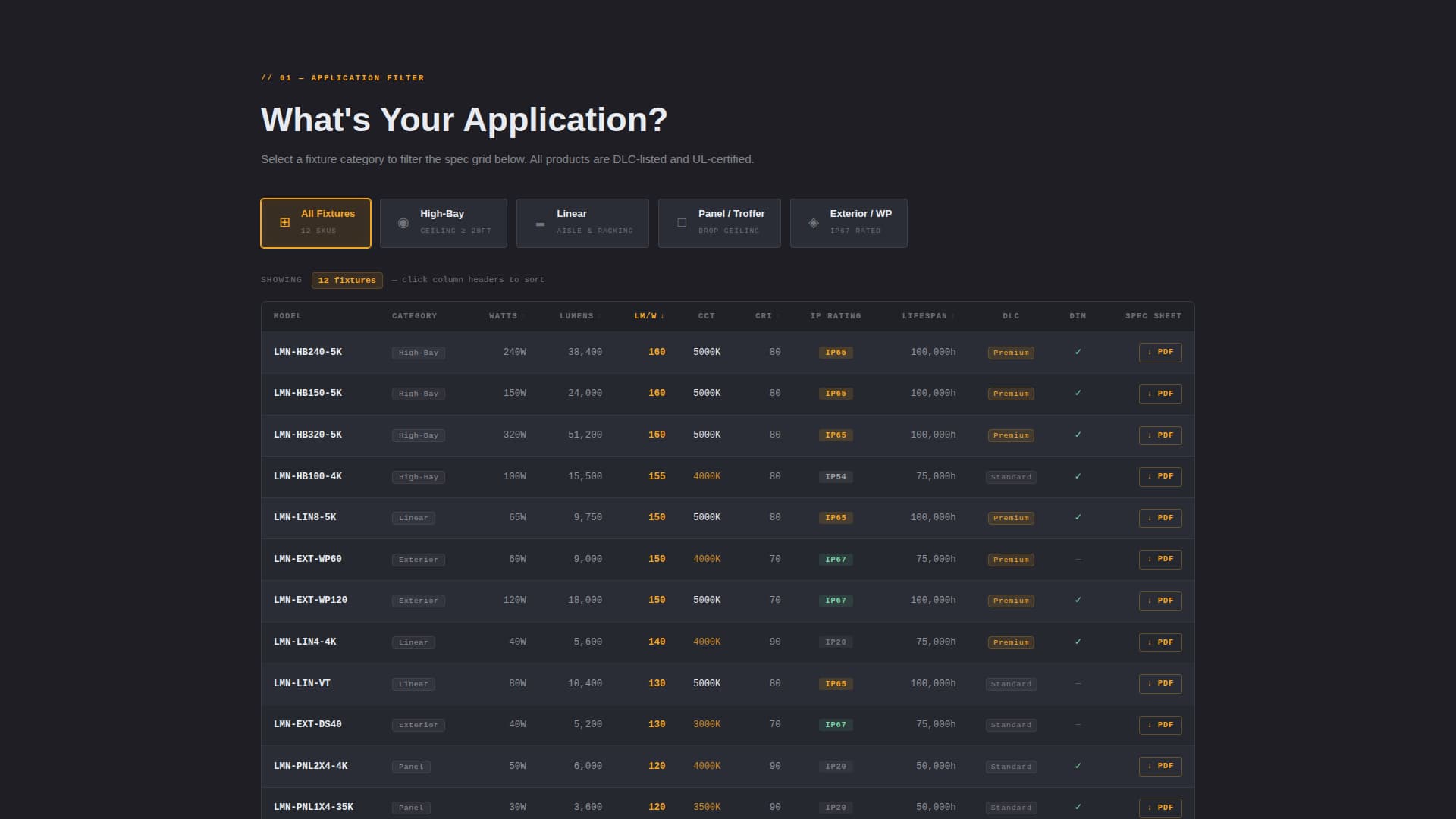Toggle the DIM checkmark for LMN-PNL1X4-35K

(1078, 807)
